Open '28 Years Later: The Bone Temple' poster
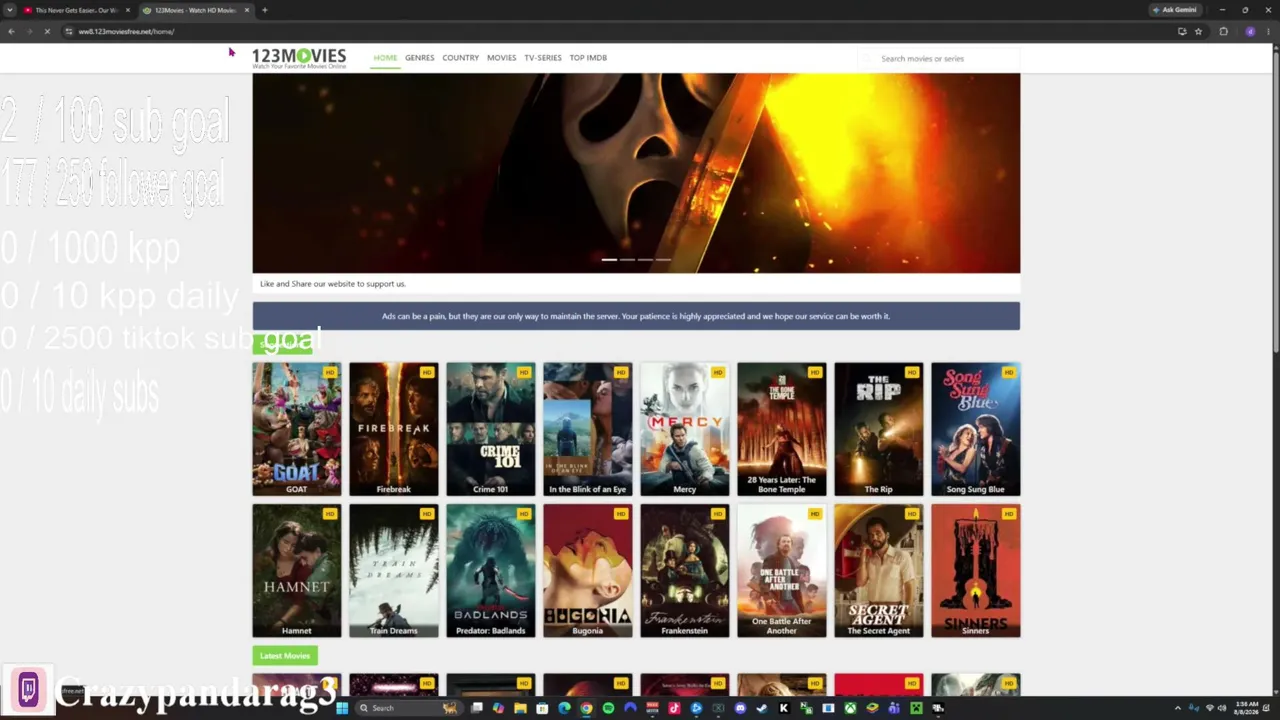The height and width of the screenshot is (720, 1280). (781, 428)
